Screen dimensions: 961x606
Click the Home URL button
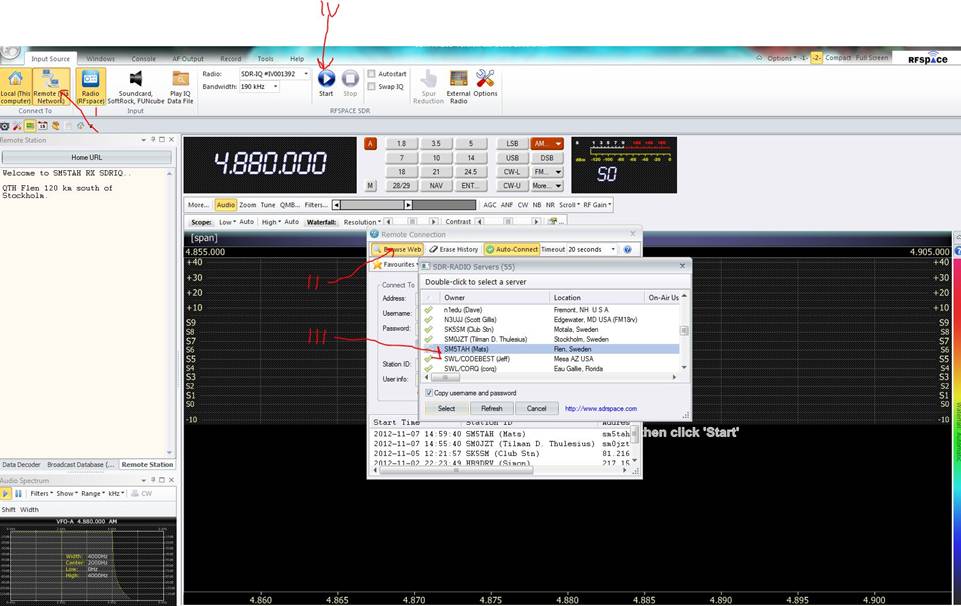(86, 157)
